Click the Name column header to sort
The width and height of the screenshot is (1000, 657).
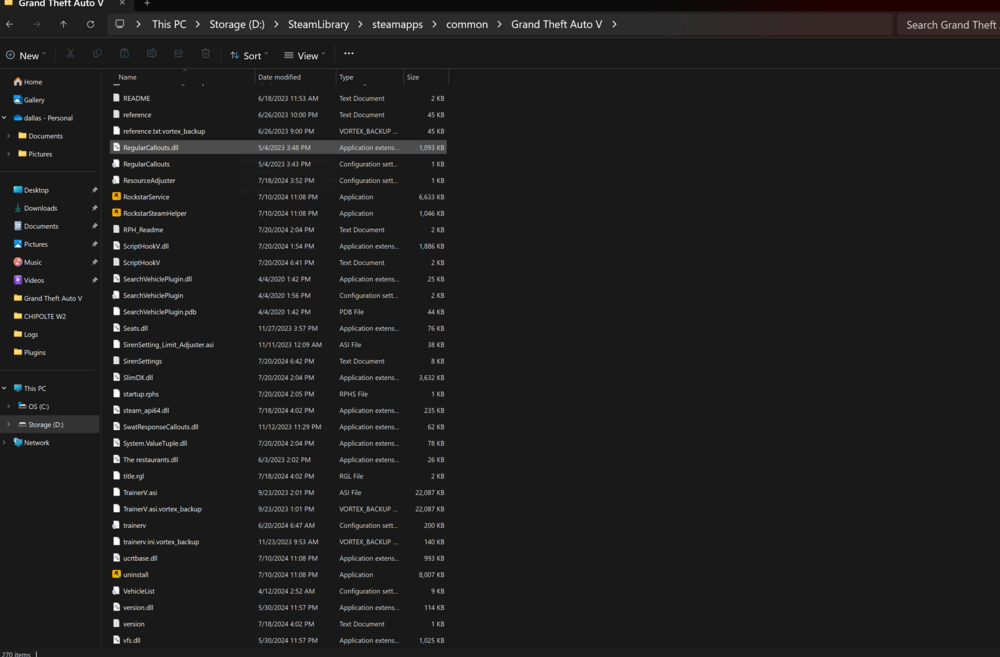click(127, 77)
